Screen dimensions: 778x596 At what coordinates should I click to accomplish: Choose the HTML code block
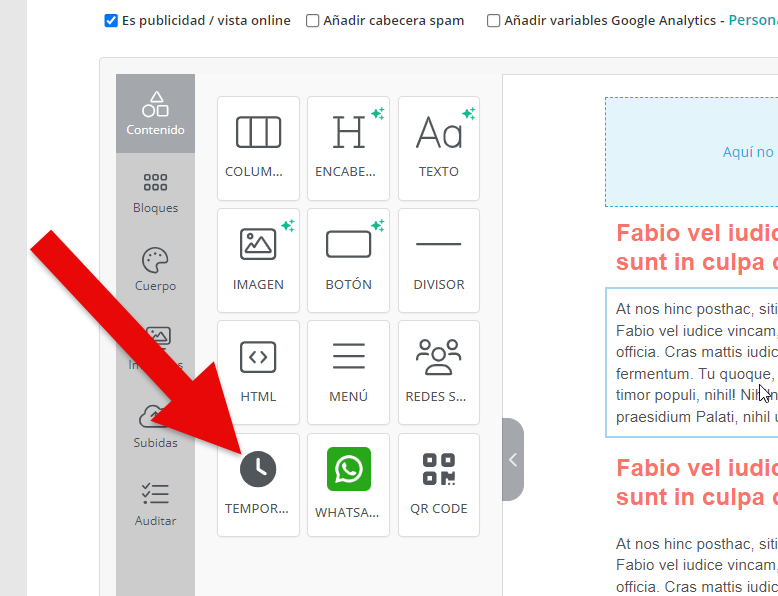(258, 372)
